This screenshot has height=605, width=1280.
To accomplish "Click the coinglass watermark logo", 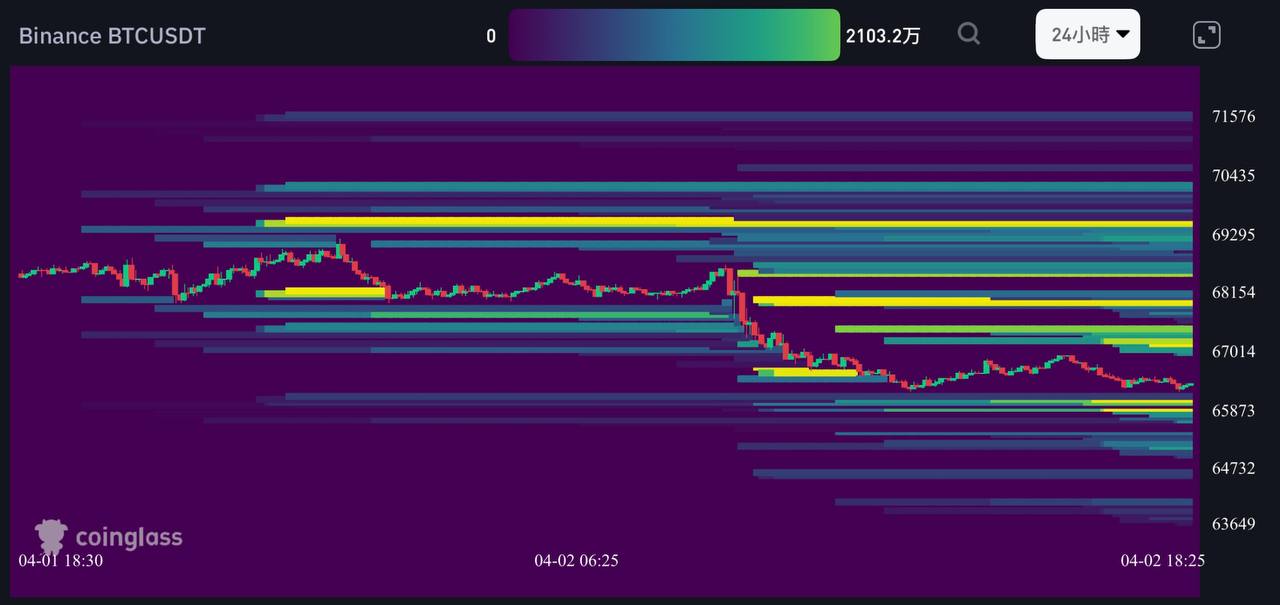I will 109,536.
